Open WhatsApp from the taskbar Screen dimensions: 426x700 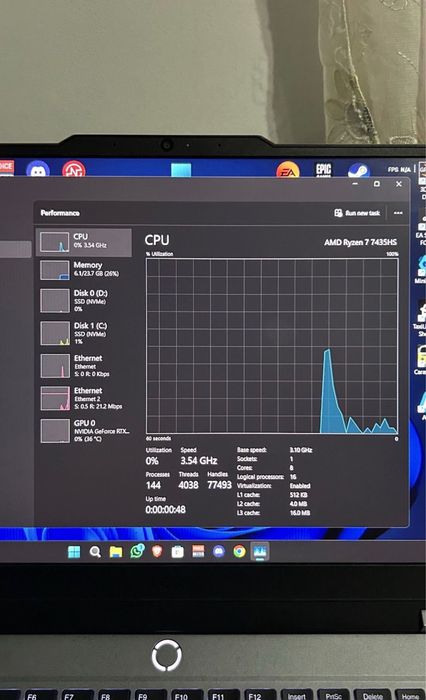tap(137, 551)
